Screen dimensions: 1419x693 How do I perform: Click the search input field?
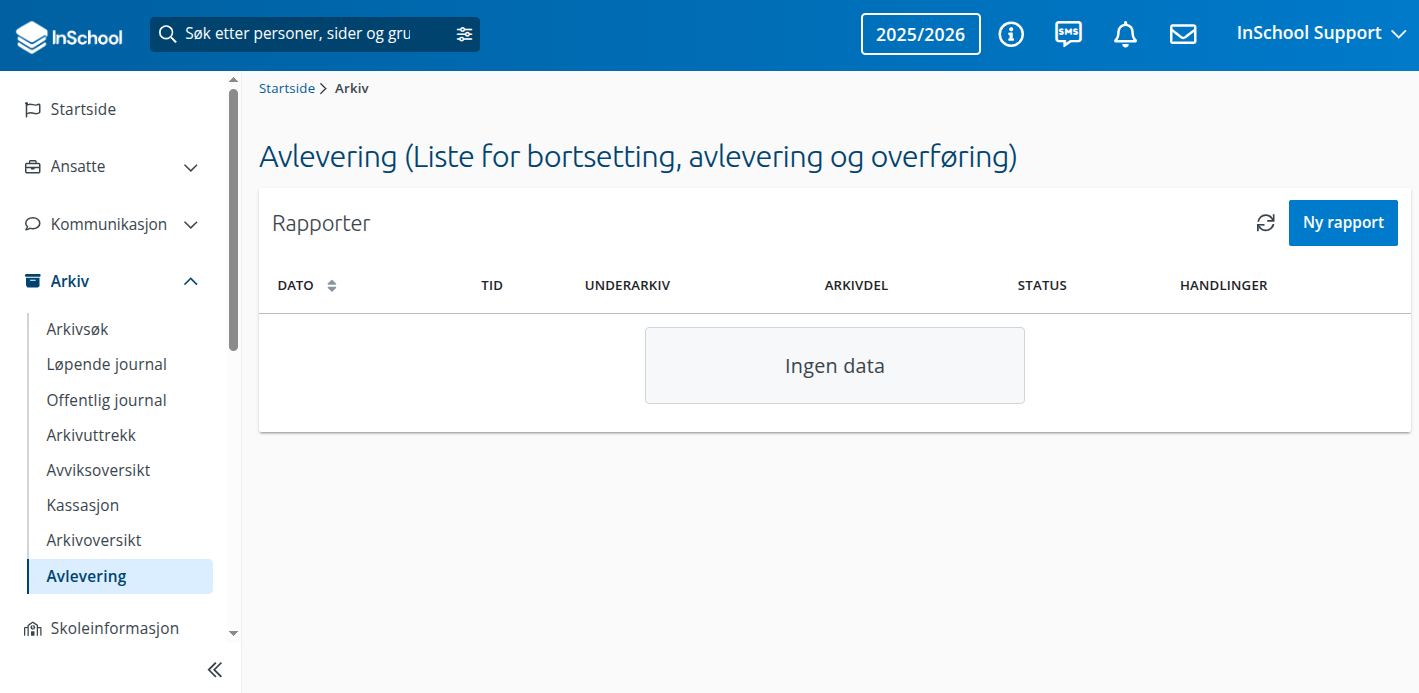click(x=315, y=34)
